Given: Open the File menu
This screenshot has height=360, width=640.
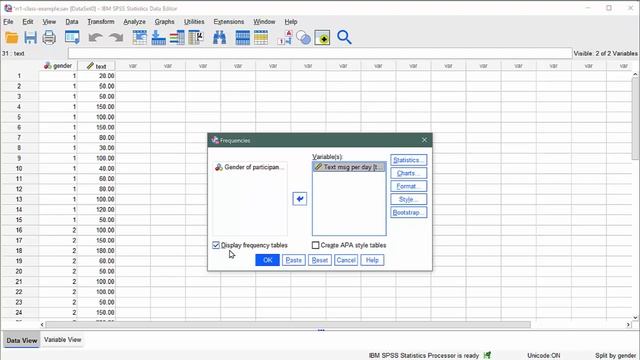Looking at the screenshot, I should click(8, 22).
